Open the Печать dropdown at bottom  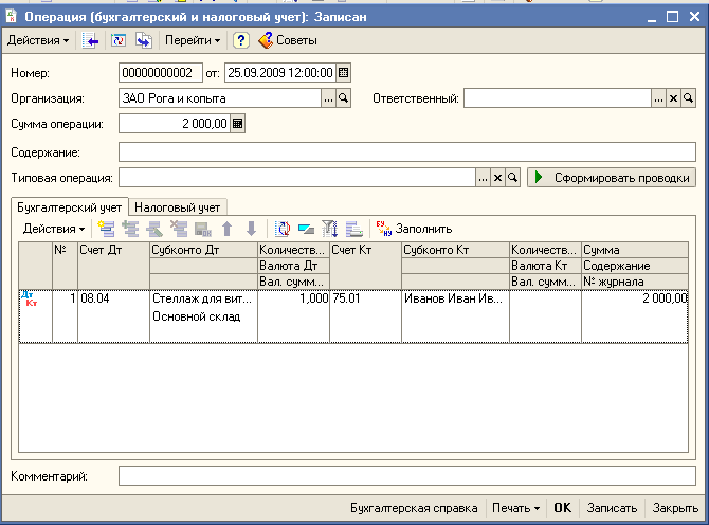click(515, 507)
